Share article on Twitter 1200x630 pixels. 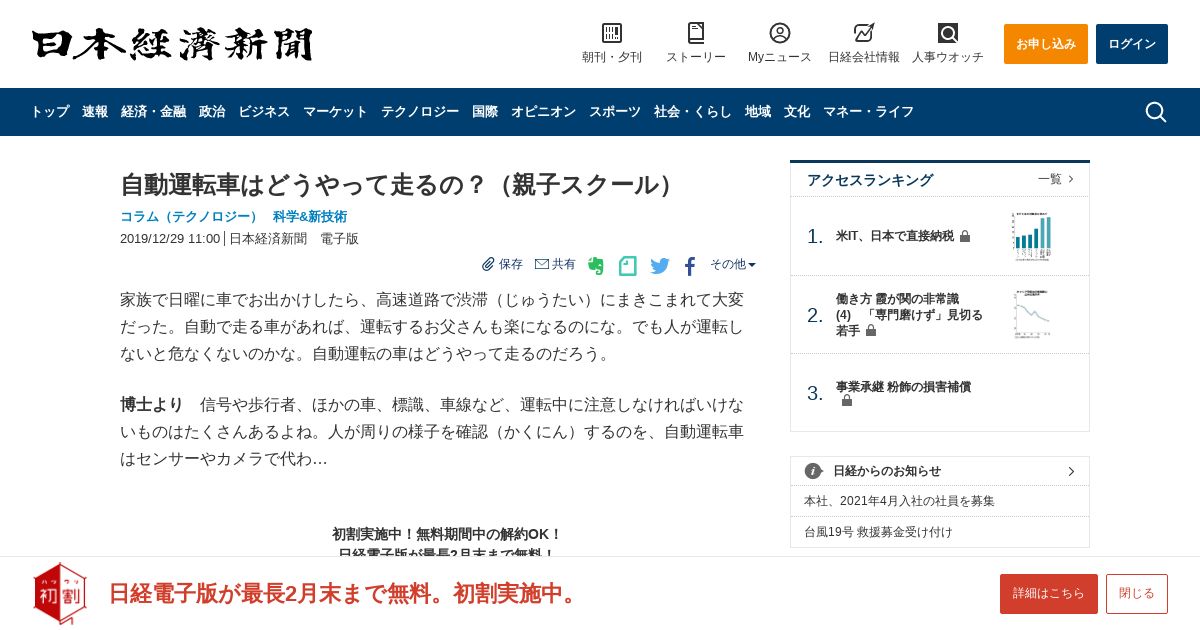660,266
